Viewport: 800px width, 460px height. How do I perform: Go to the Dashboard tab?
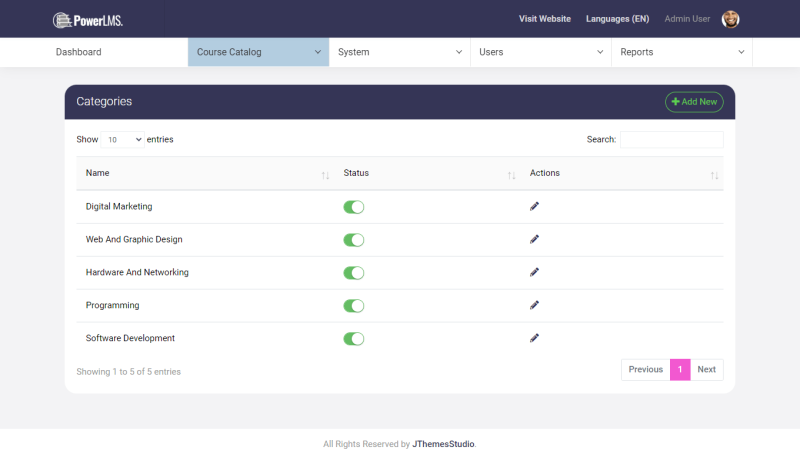(x=79, y=52)
